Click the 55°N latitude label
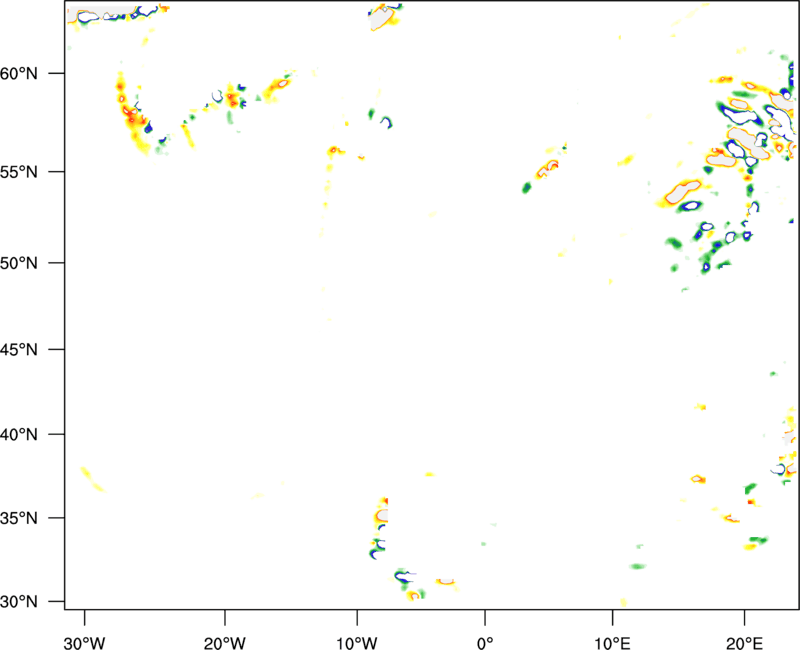Viewport: 800px width, 650px height. tap(19, 172)
